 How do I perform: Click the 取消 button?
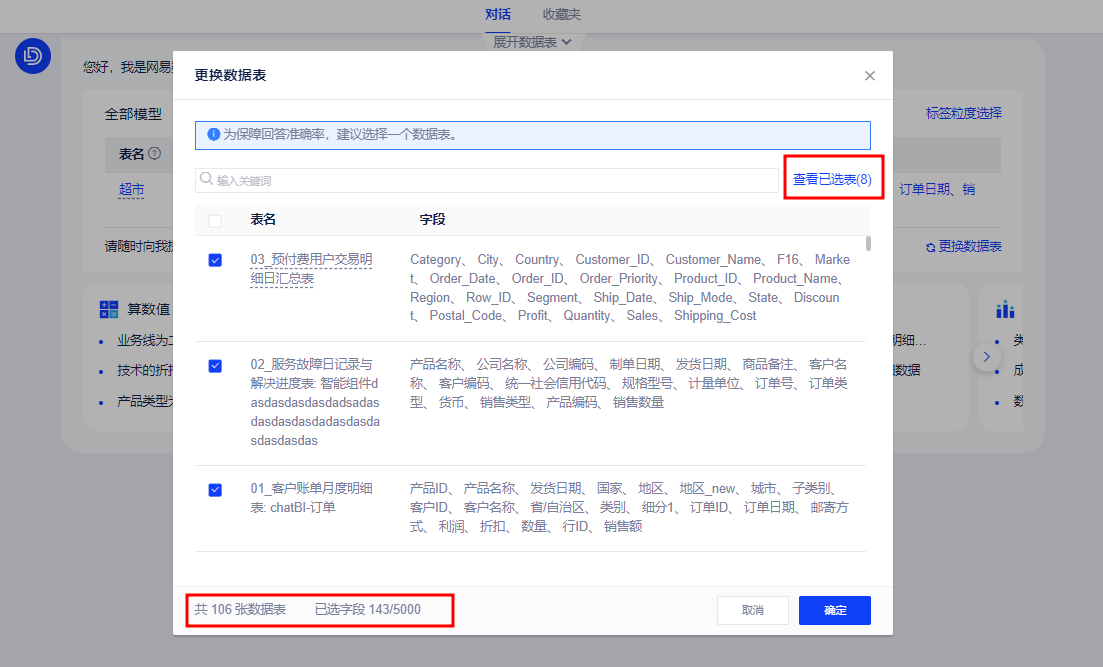(752, 610)
